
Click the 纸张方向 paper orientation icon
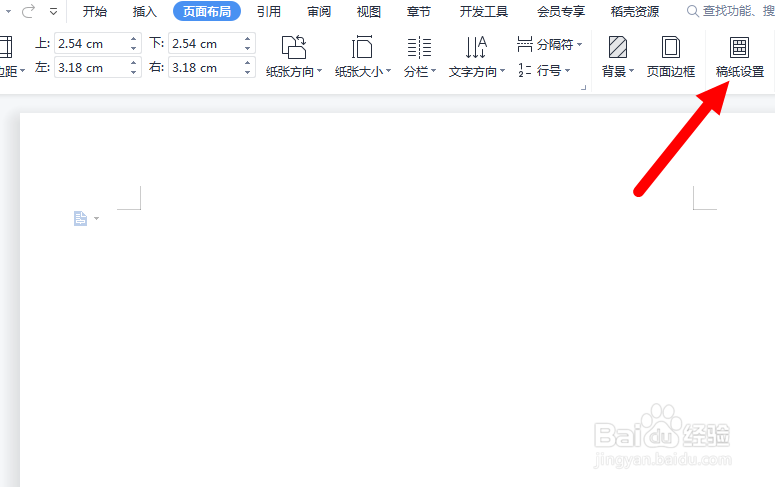(294, 48)
